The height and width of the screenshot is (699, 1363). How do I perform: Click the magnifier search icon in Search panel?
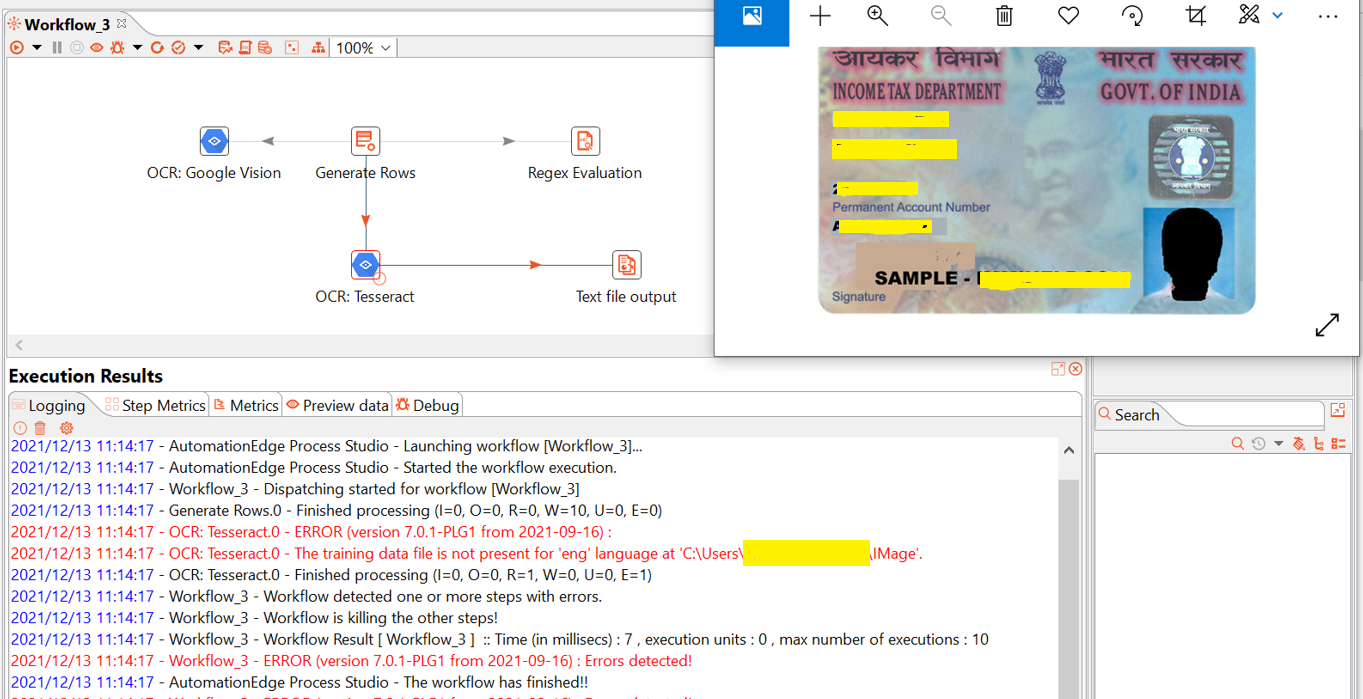pos(1238,443)
